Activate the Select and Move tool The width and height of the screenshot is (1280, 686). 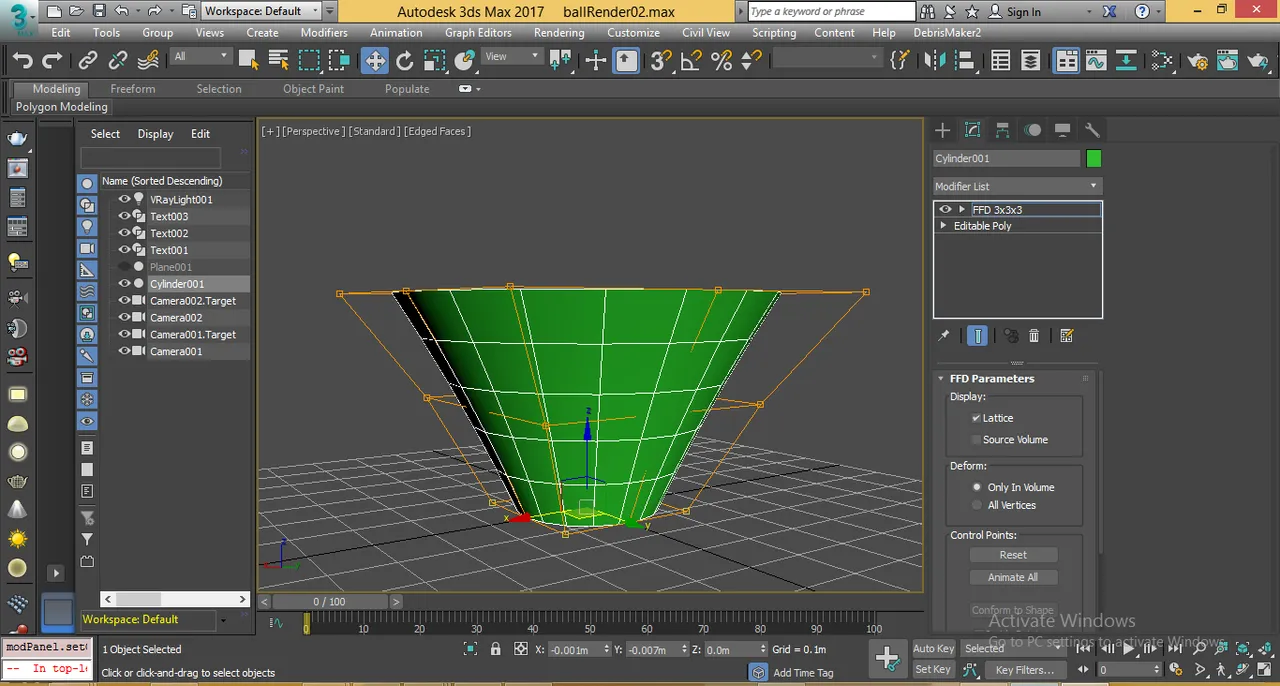(375, 61)
